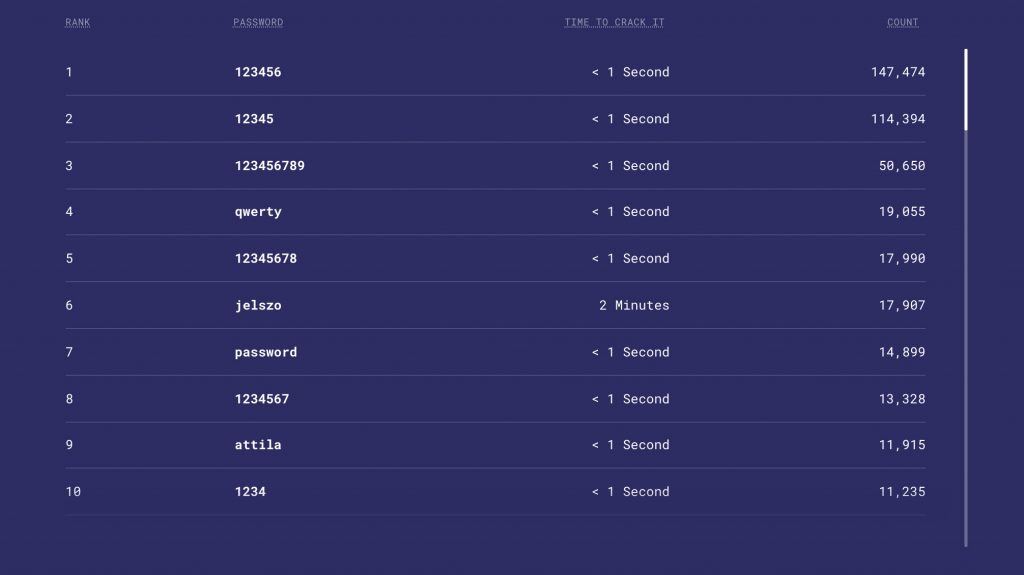Click the vertical scrollbar thumb
The width and height of the screenshot is (1024, 575).
[966, 89]
